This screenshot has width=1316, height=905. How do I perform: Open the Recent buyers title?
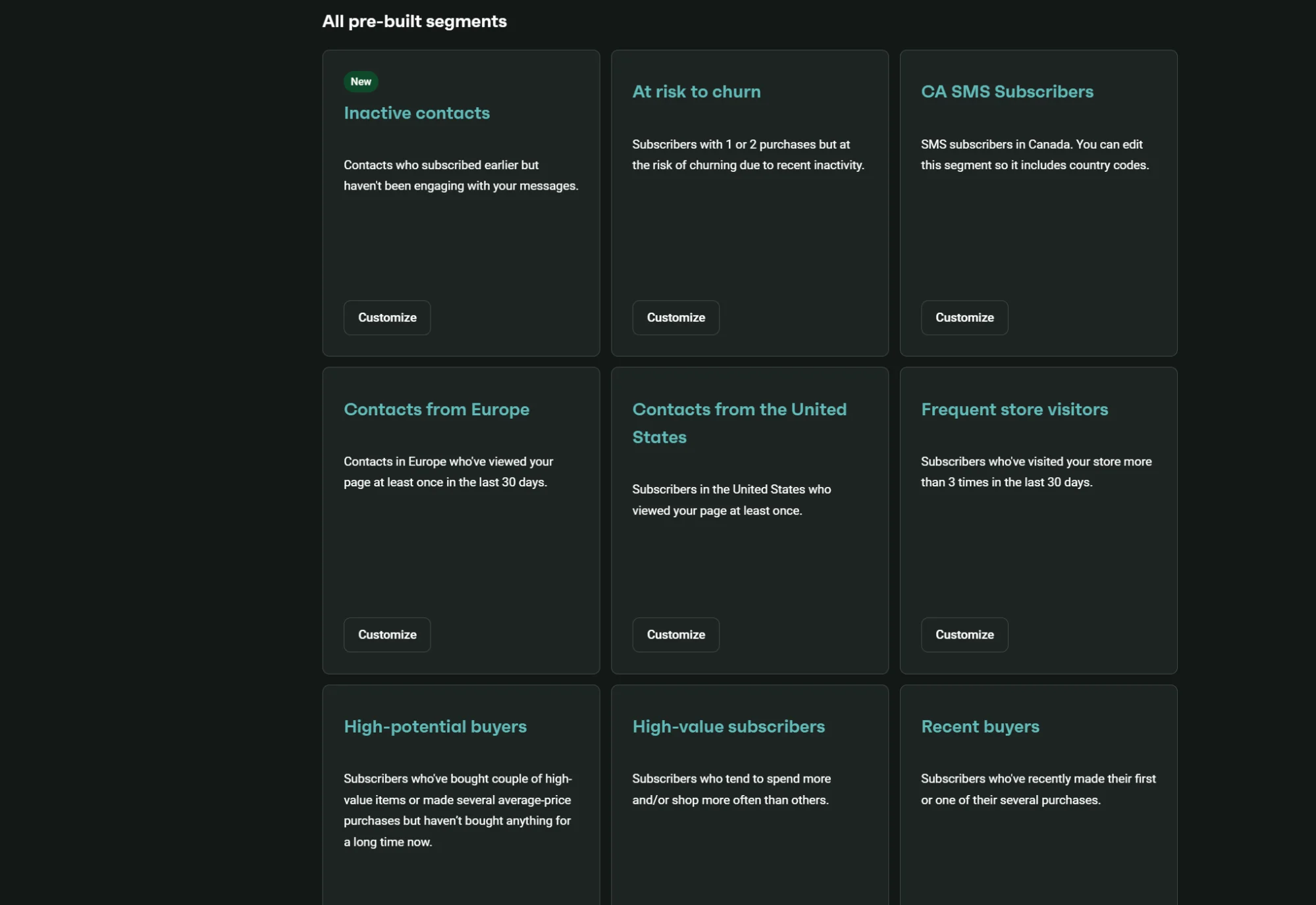click(x=980, y=727)
